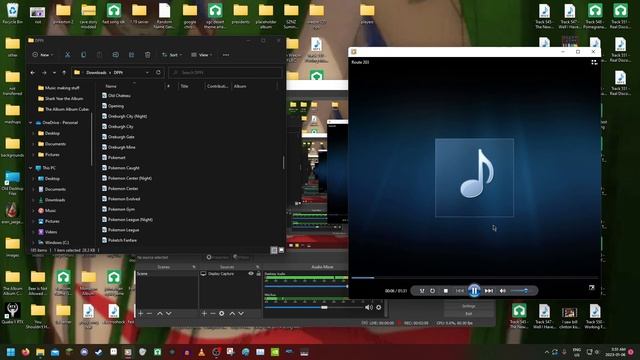Click the Delete trash icon in File Explorer
The height and width of the screenshot is (360, 640).
click(147, 55)
